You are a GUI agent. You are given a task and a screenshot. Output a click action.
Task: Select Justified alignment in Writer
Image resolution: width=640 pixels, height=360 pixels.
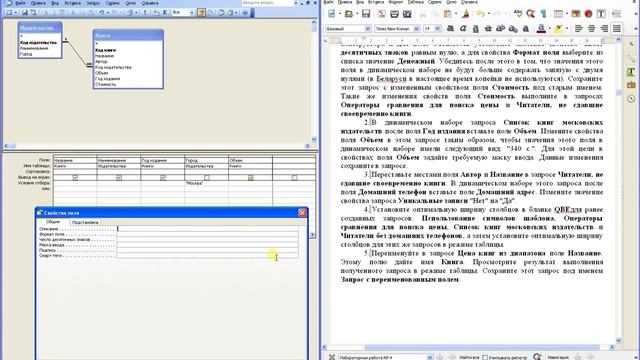click(x=617, y=29)
